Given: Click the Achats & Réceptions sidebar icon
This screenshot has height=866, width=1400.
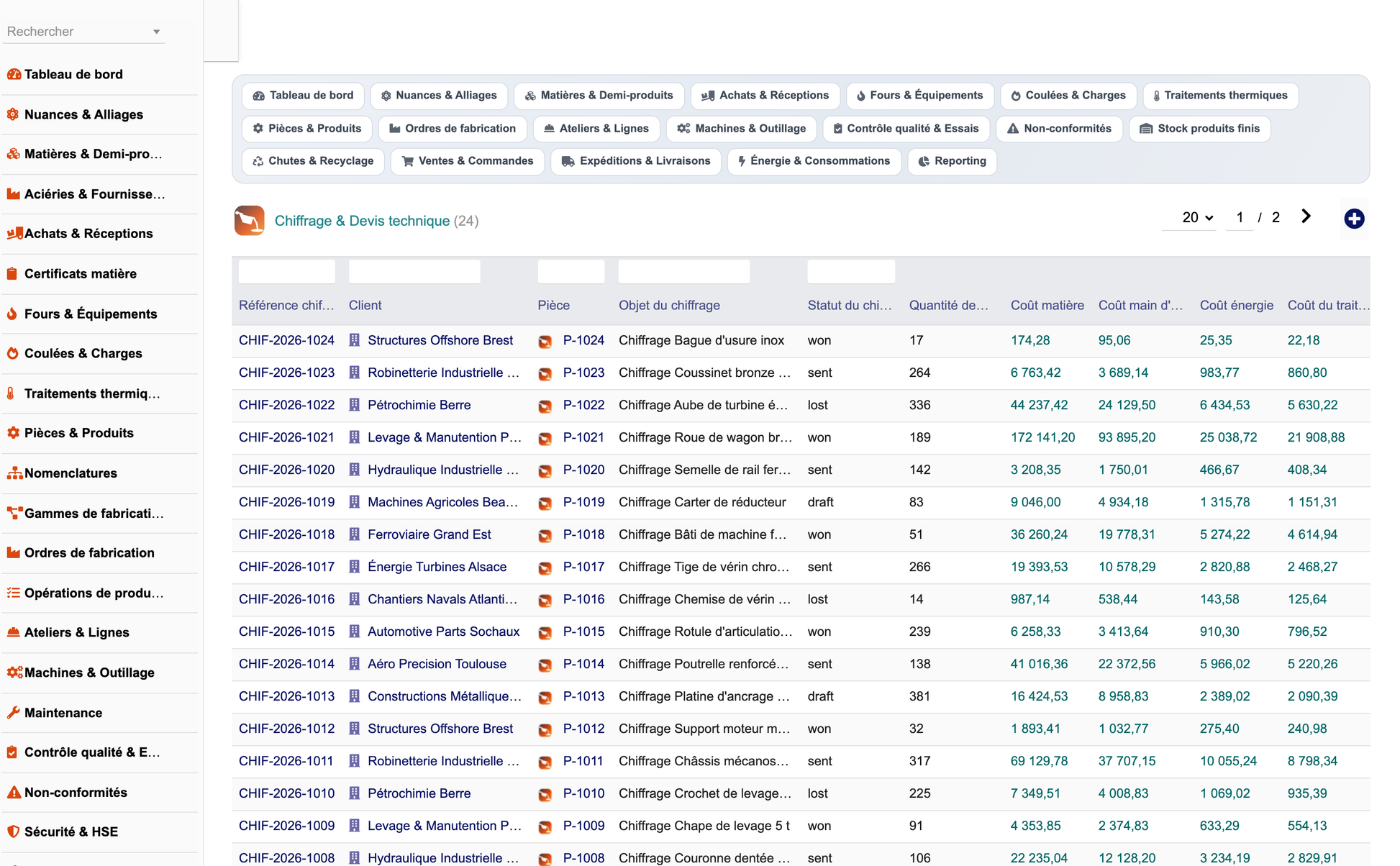Looking at the screenshot, I should 14,234.
